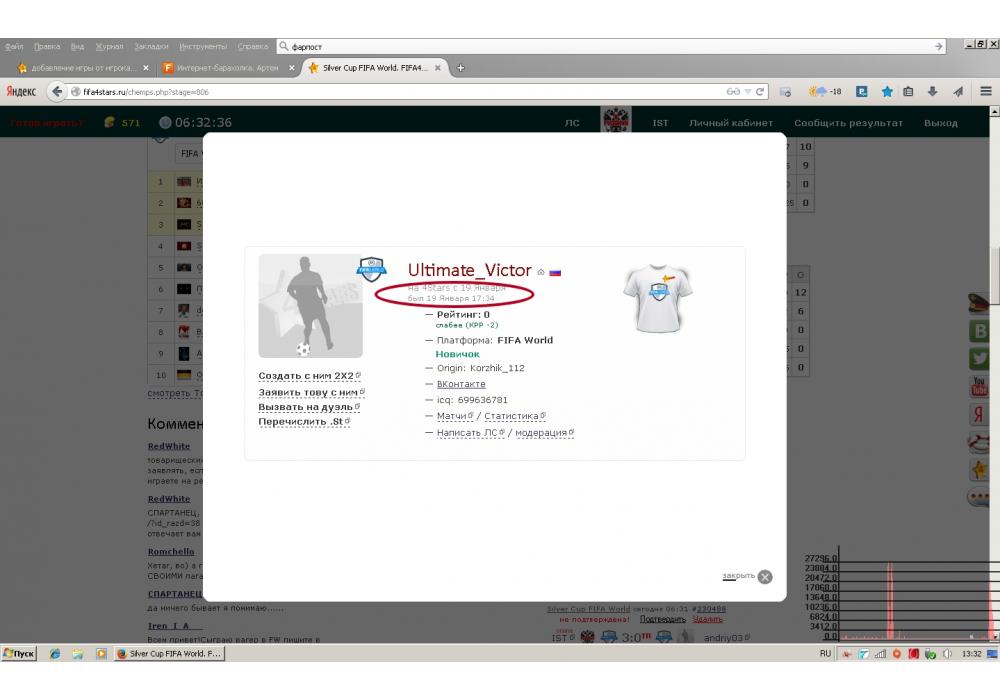Click the search go arrow in search box
1000x700 pixels.
click(938, 47)
